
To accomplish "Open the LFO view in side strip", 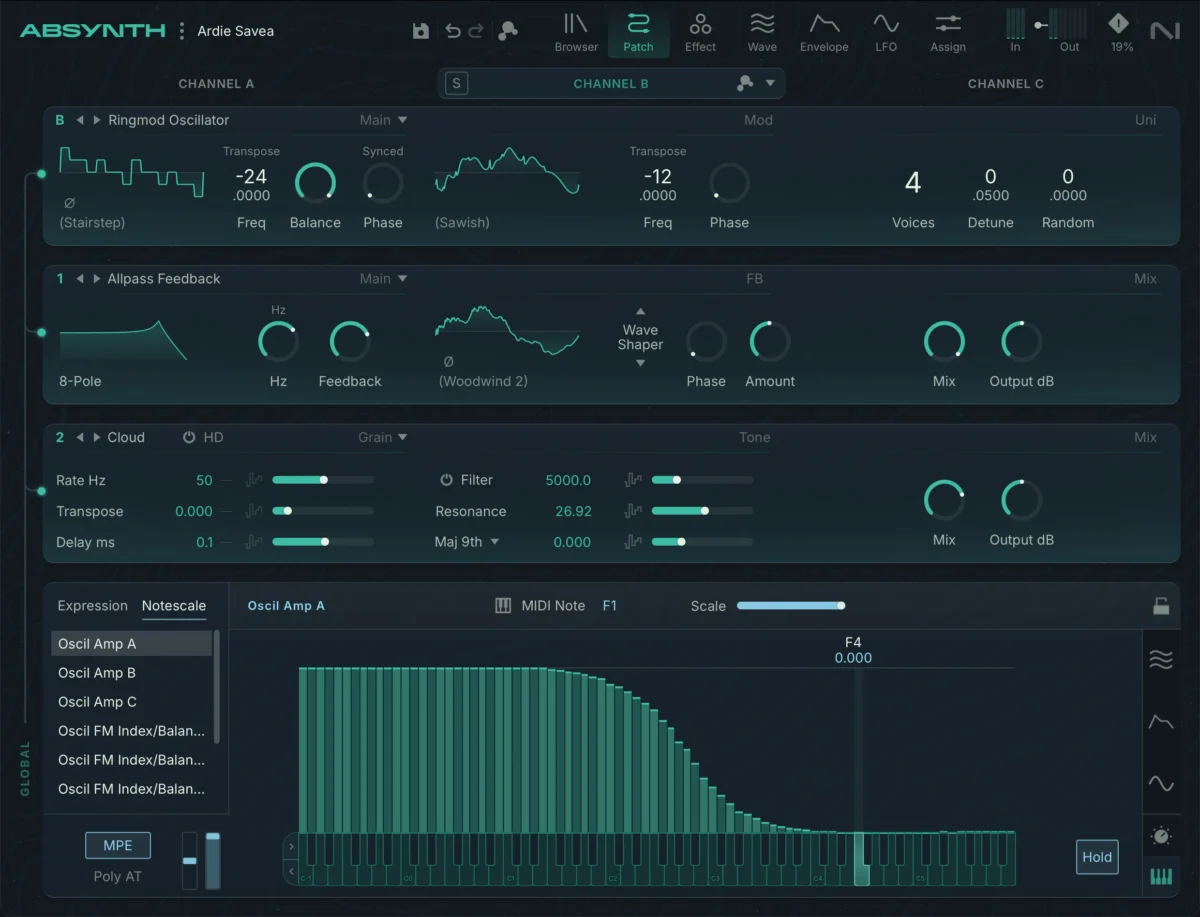I will [1161, 783].
